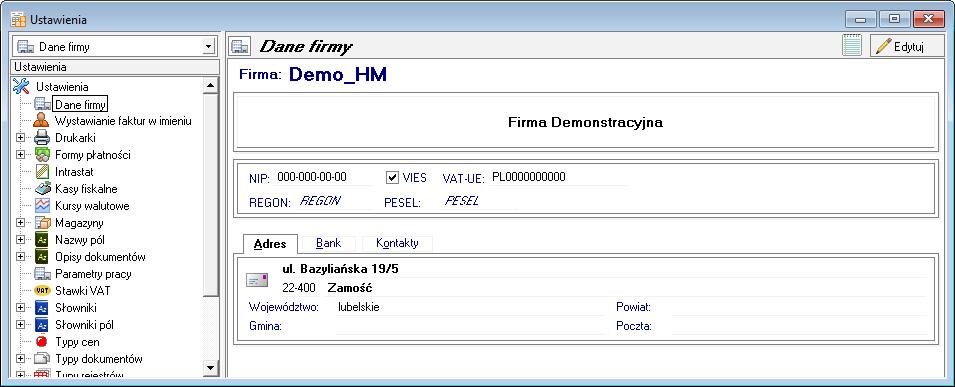
Task: Click the Parametry pracy icon
Action: coord(42,274)
